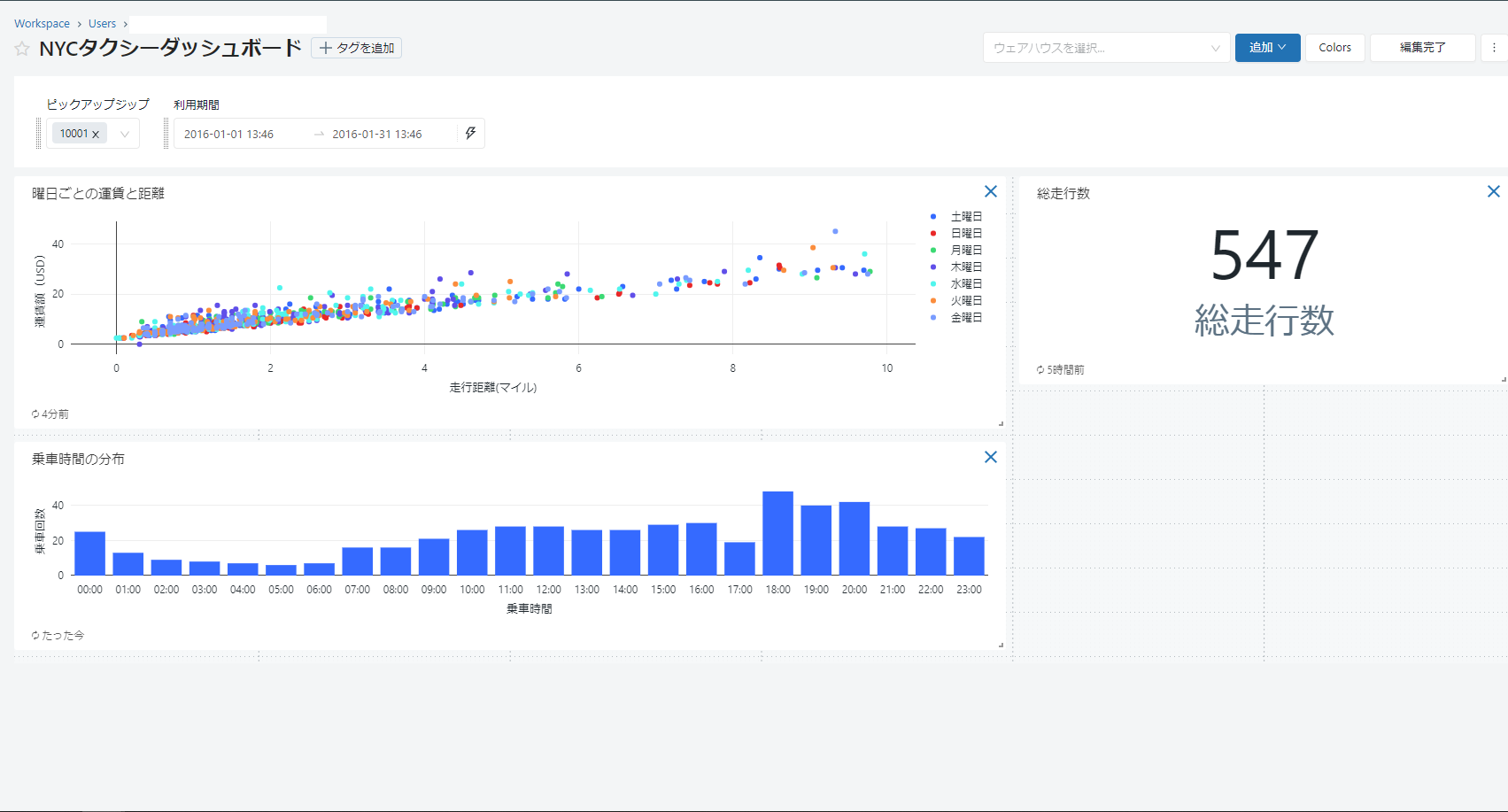The height and width of the screenshot is (812, 1508).
Task: Go to Workspace in the breadcrumb
Action: (x=42, y=24)
